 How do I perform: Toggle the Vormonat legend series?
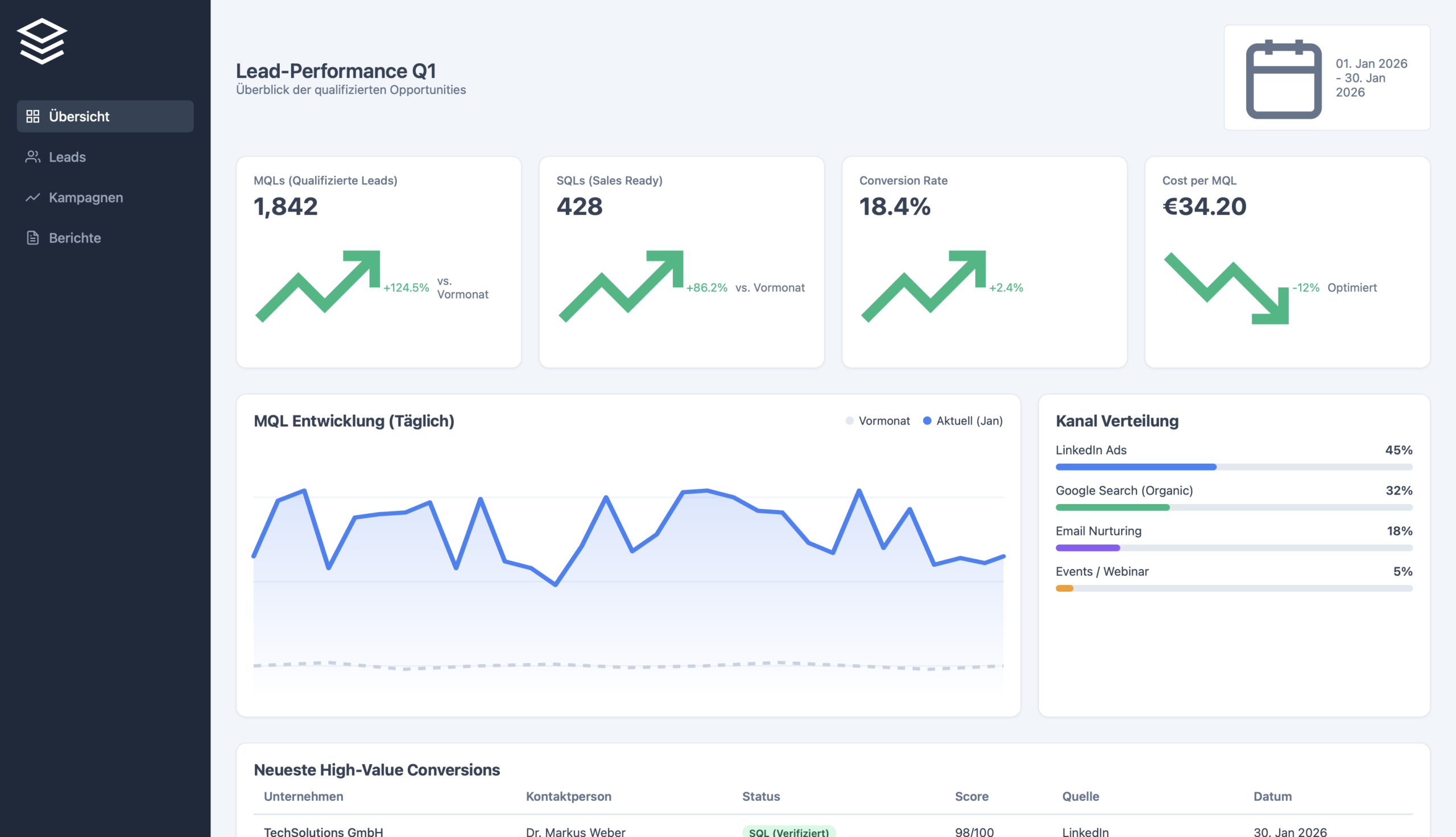pyautogui.click(x=878, y=421)
